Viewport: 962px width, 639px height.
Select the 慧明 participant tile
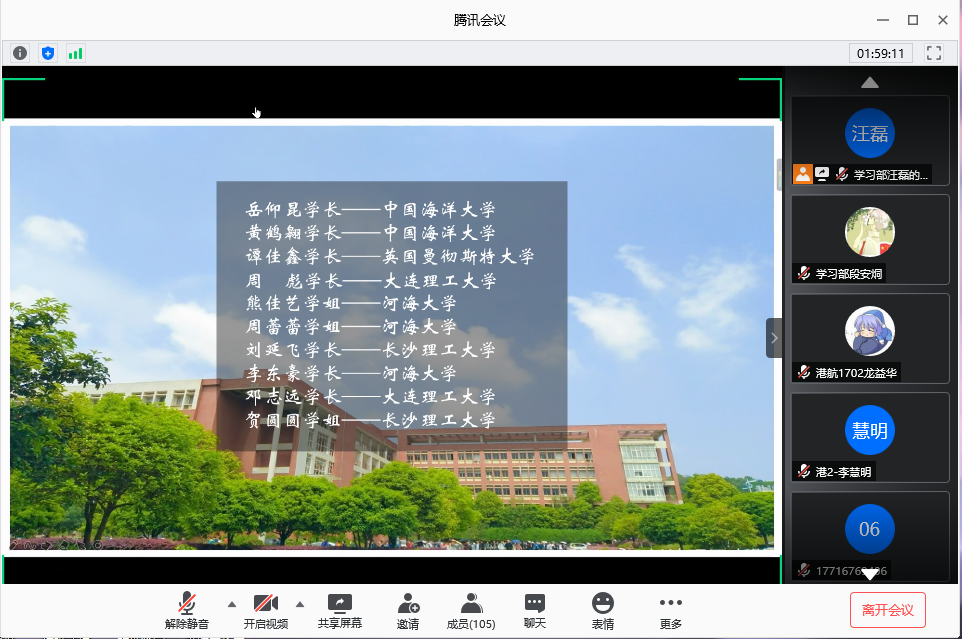(x=869, y=436)
